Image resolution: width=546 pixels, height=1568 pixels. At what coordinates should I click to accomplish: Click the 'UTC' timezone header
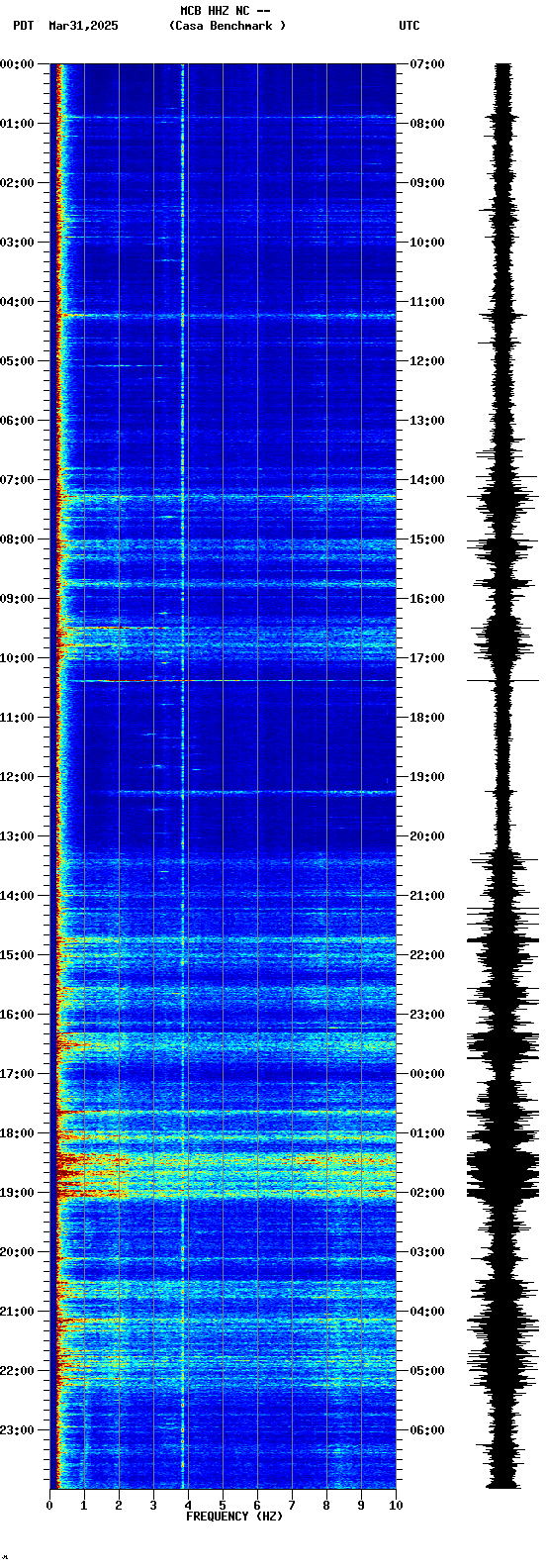409,26
